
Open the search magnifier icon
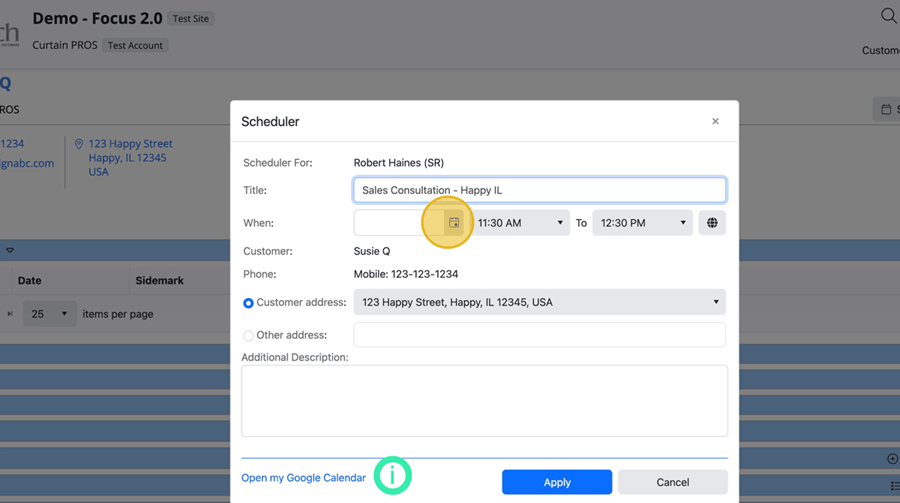point(889,16)
